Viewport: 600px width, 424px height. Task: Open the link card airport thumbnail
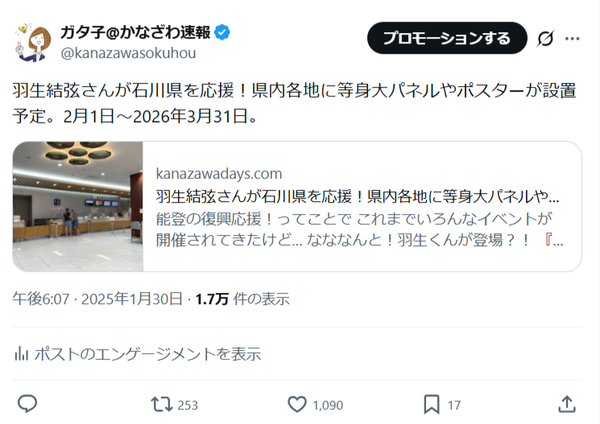[x=78, y=206]
